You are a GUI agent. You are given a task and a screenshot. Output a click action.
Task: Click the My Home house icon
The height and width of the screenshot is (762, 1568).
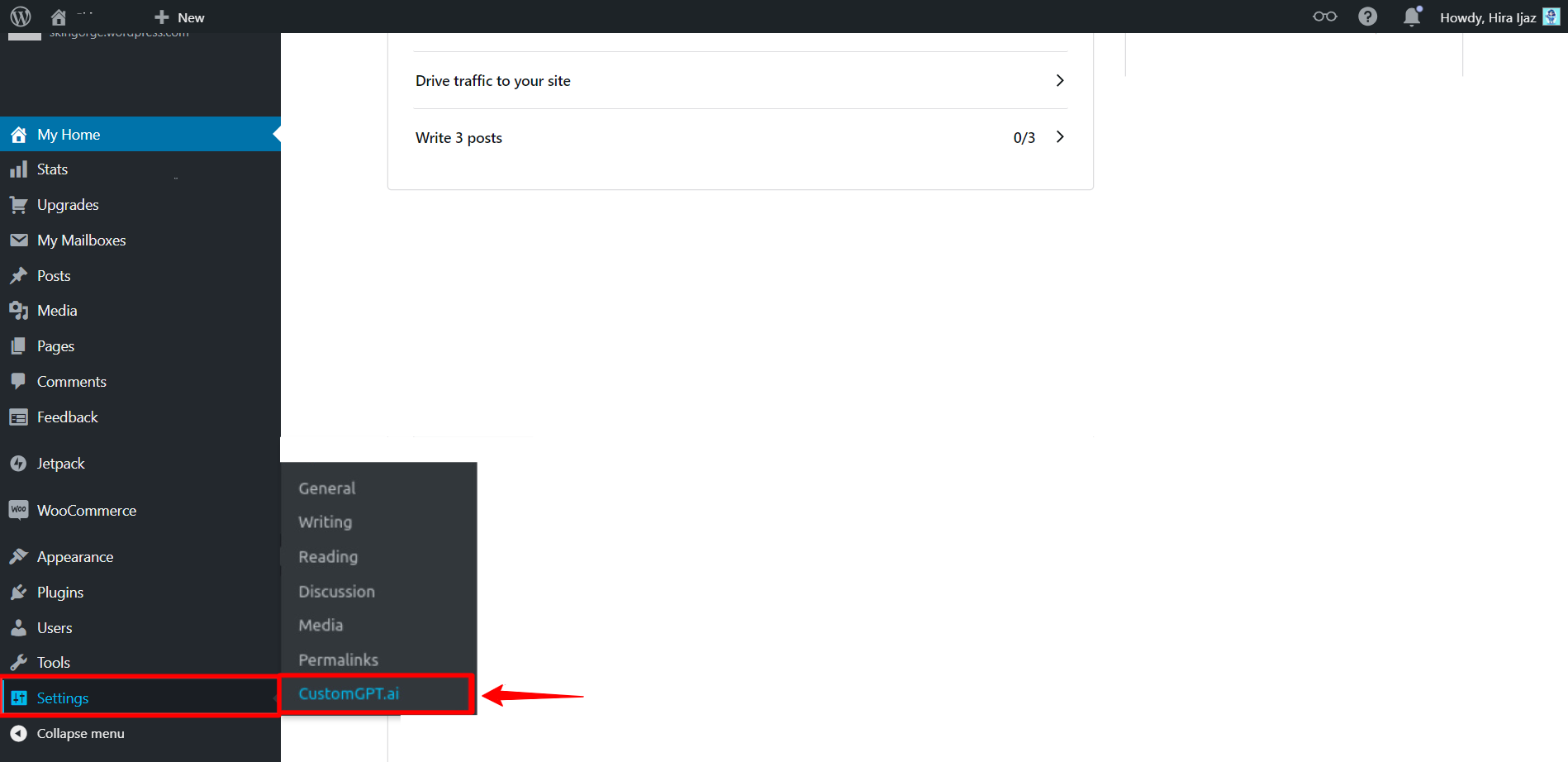pos(18,135)
